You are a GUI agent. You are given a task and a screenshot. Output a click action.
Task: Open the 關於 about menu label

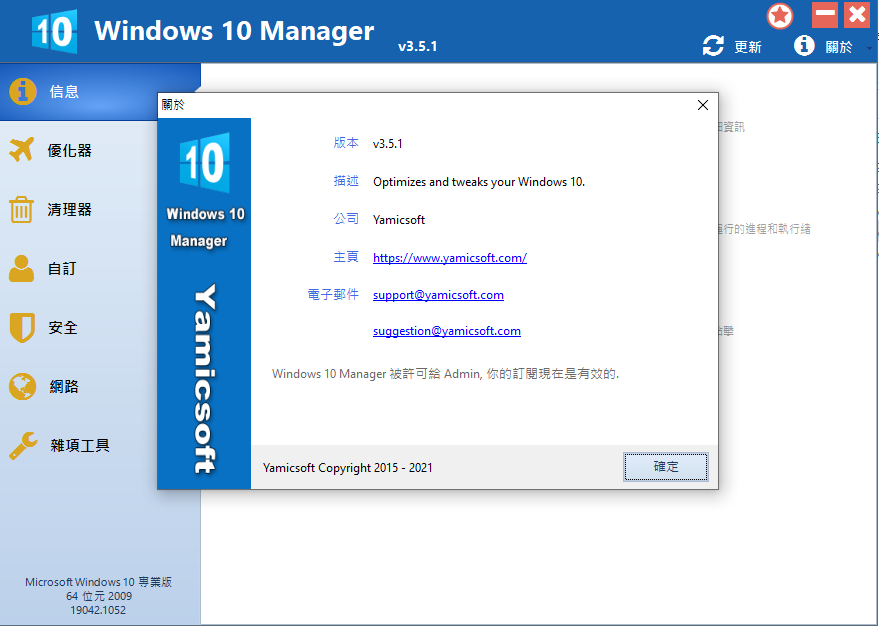coord(839,47)
